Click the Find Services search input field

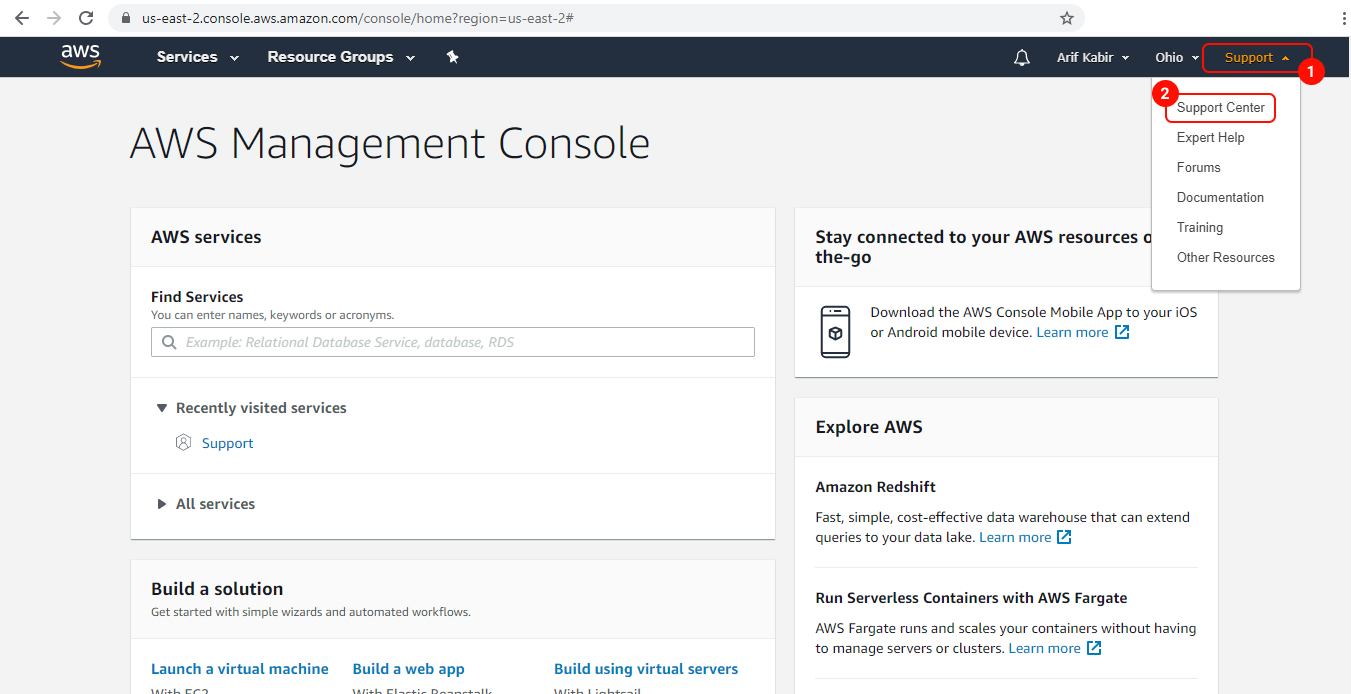click(x=452, y=342)
